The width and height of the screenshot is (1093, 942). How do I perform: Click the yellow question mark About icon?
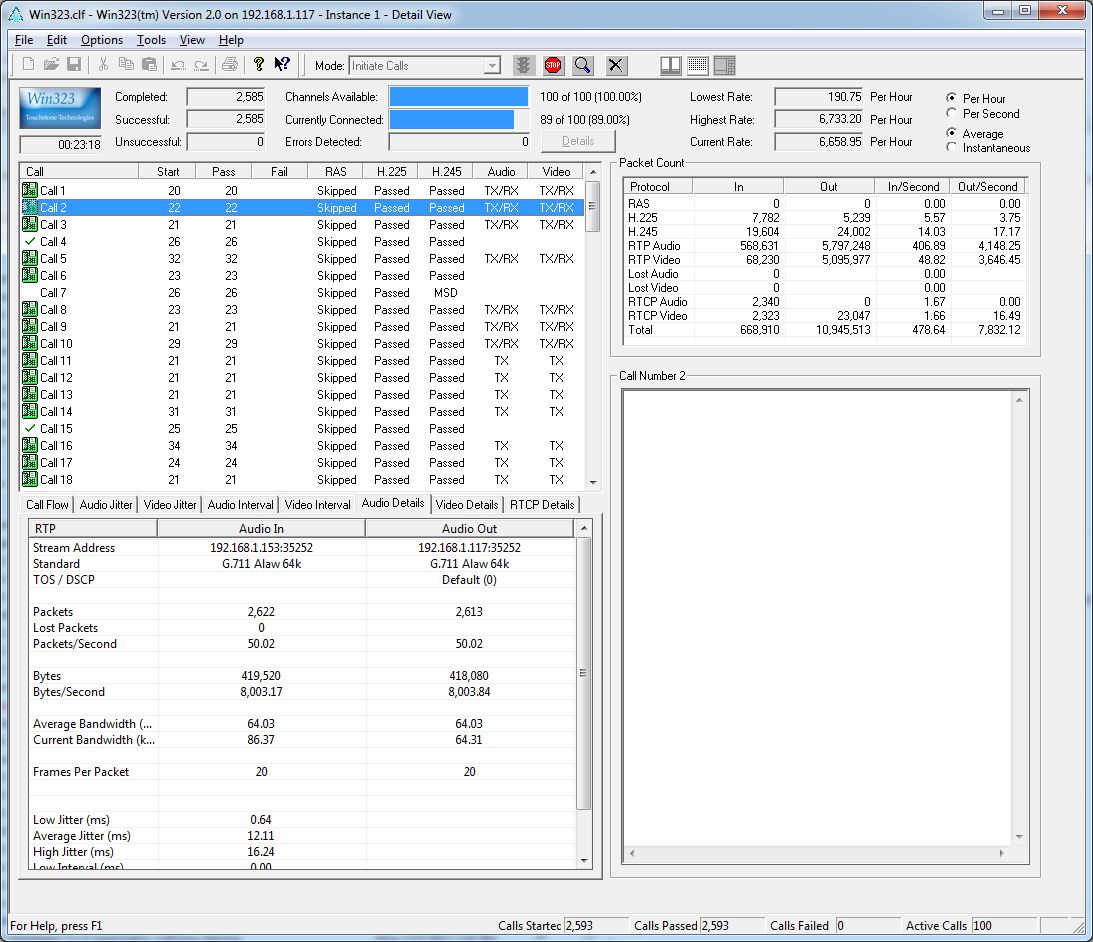(x=259, y=65)
